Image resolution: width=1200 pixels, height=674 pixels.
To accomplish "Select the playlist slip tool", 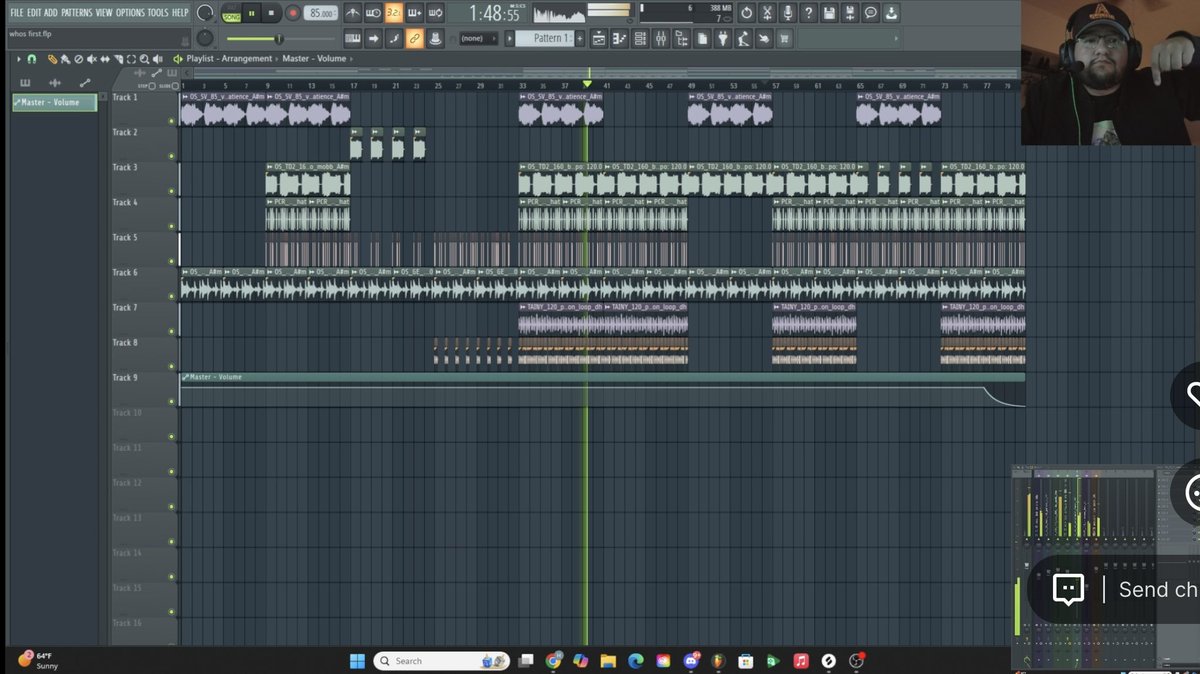I will click(105, 59).
